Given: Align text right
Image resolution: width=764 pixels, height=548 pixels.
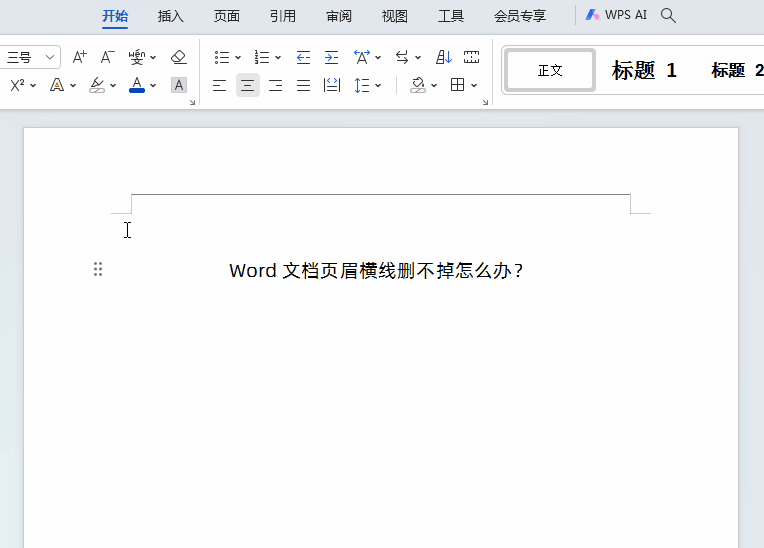Looking at the screenshot, I should pos(275,86).
